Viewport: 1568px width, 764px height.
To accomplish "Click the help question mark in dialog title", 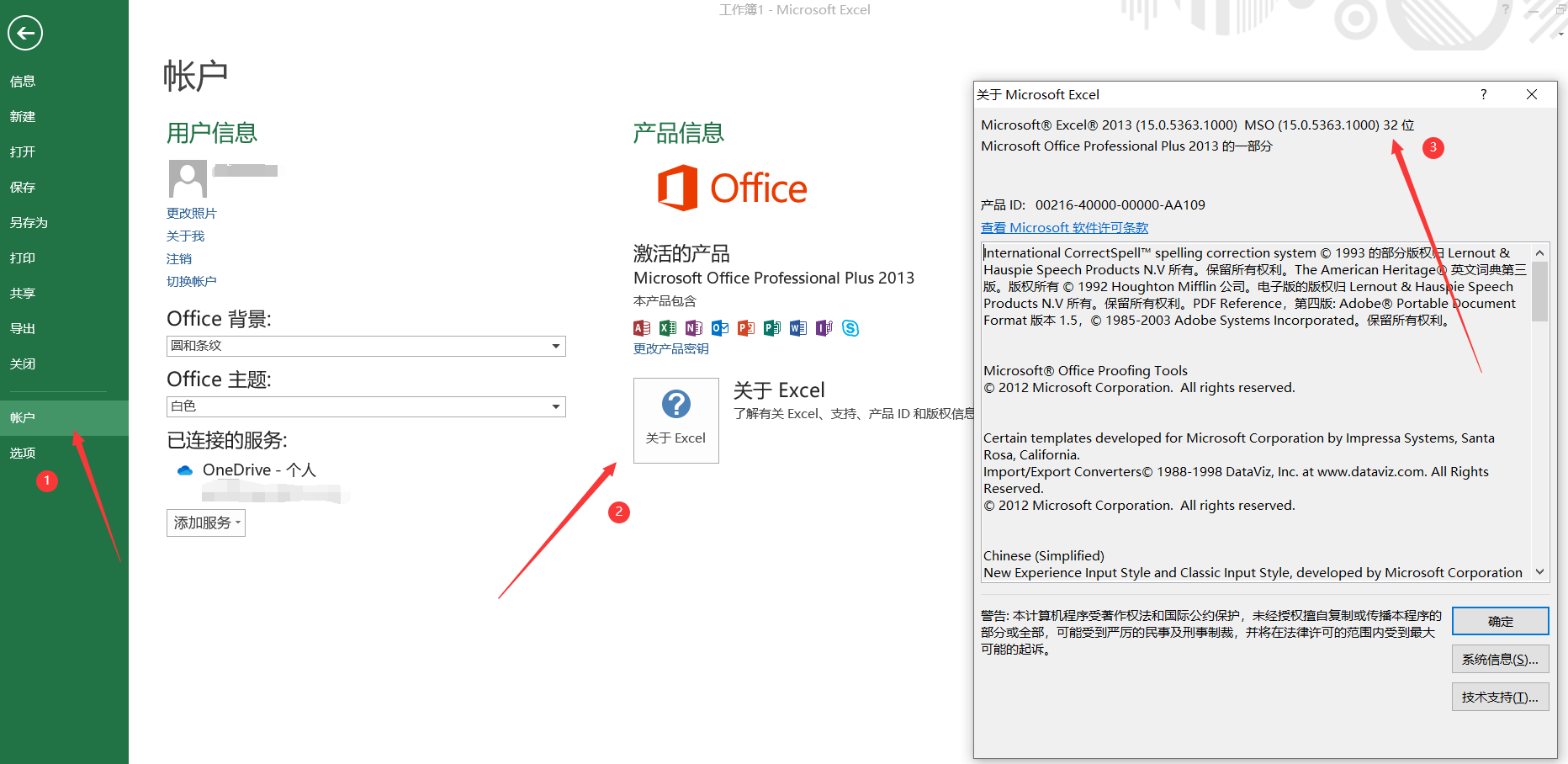I will tap(1483, 94).
